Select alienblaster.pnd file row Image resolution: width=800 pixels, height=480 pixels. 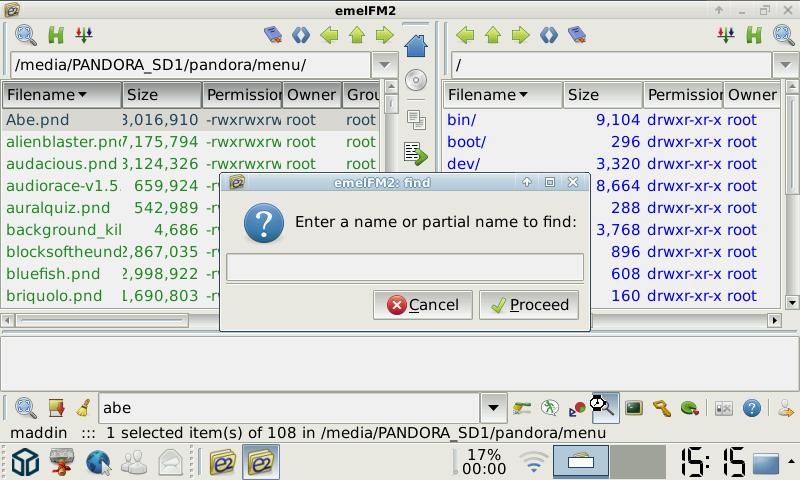(191, 142)
